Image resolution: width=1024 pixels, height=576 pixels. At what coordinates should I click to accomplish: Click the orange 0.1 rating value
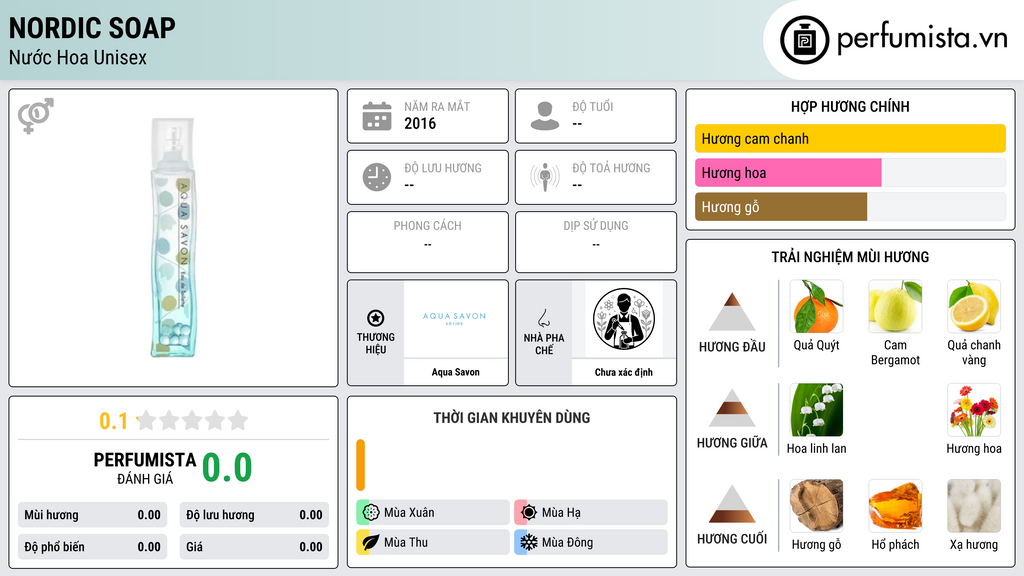pyautogui.click(x=114, y=421)
